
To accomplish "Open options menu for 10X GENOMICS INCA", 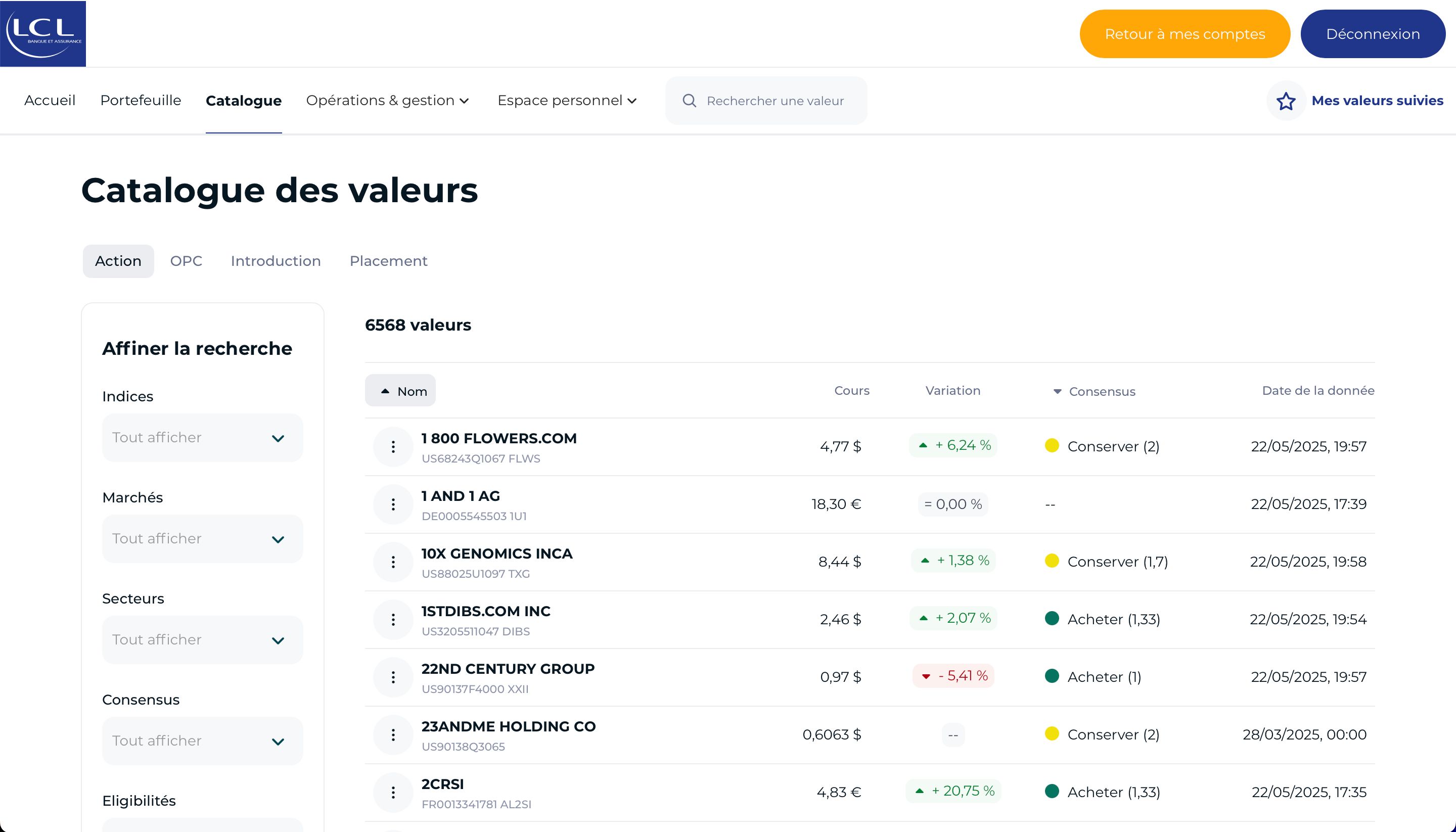I will click(393, 562).
